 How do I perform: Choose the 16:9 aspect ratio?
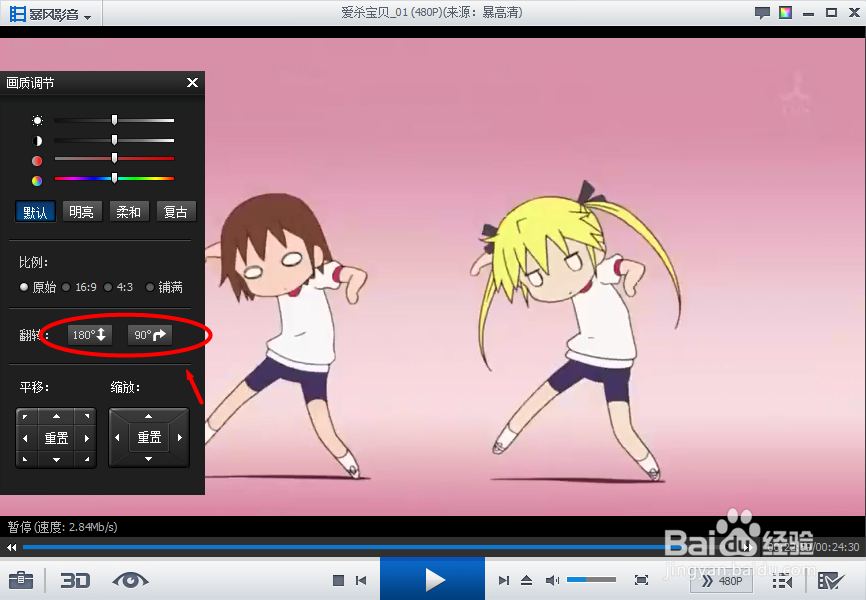point(80,287)
